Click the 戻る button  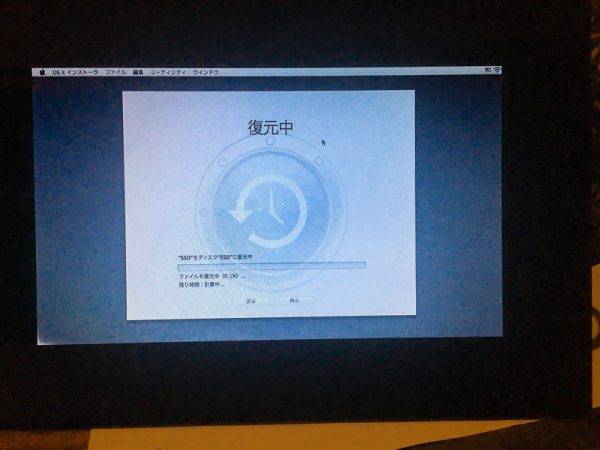(251, 301)
